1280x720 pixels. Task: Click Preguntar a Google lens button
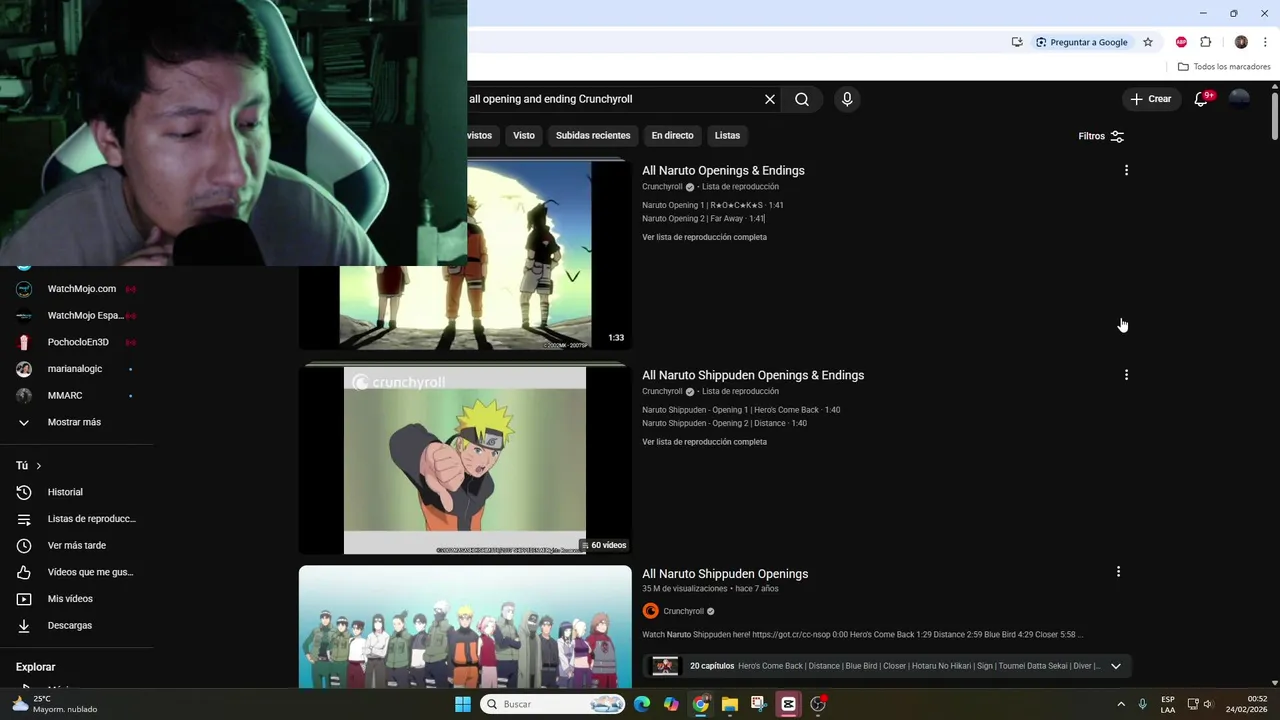(1082, 42)
